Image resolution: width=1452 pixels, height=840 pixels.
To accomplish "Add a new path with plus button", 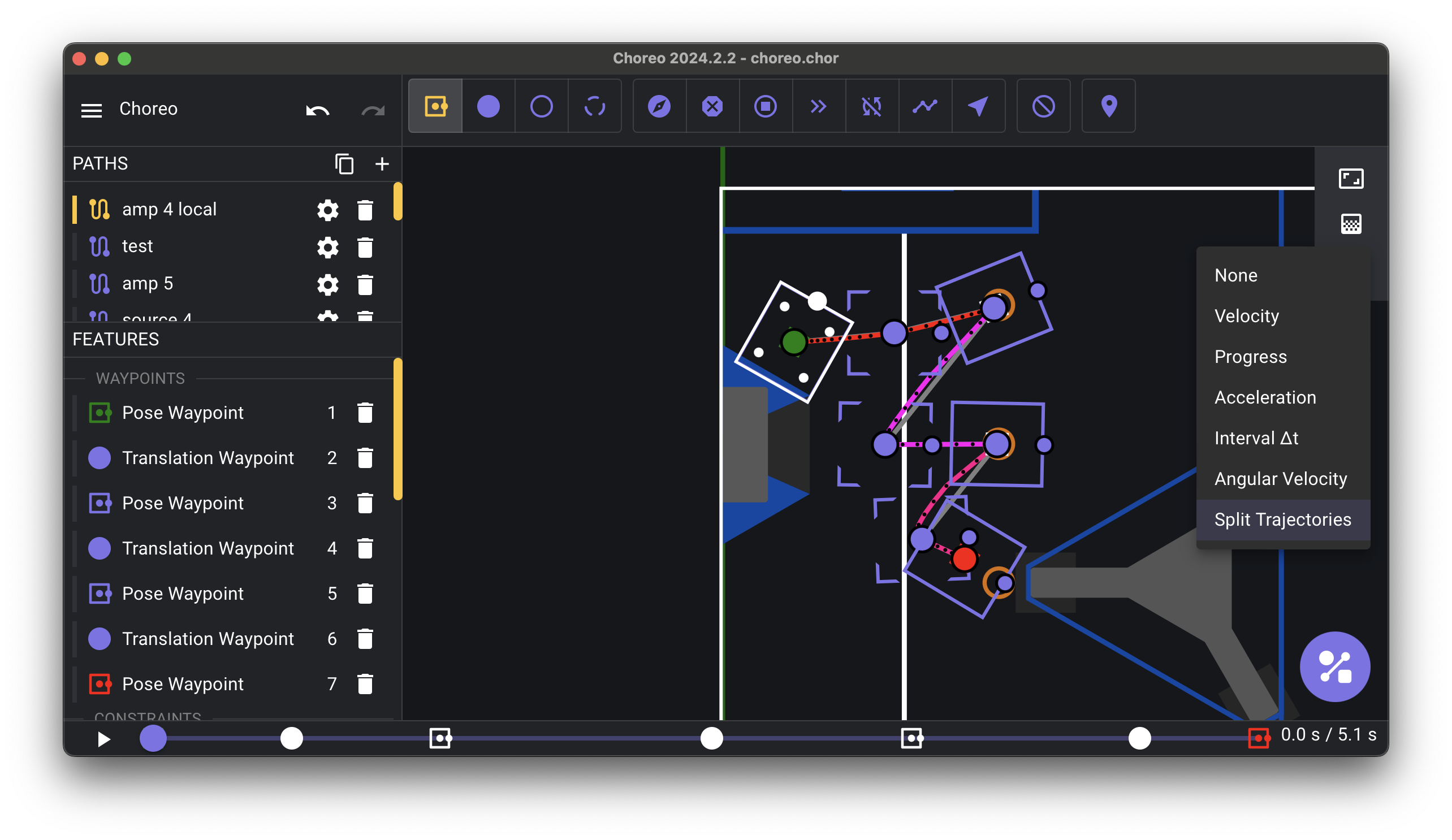I will pos(382,163).
